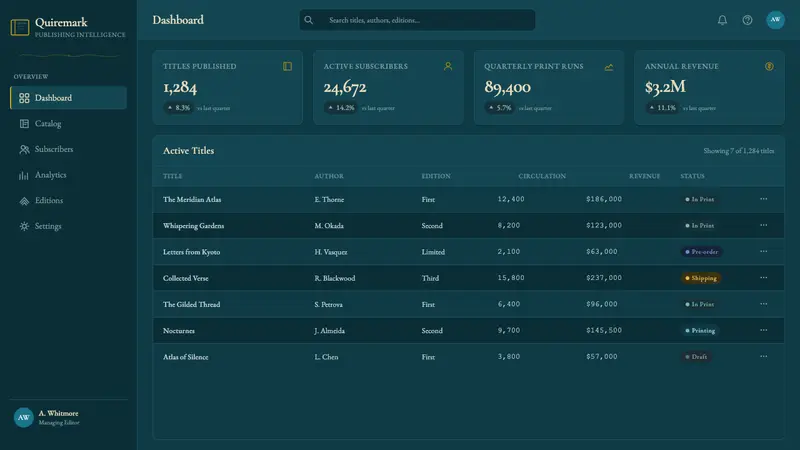Click the Printing status badge

[700, 331]
